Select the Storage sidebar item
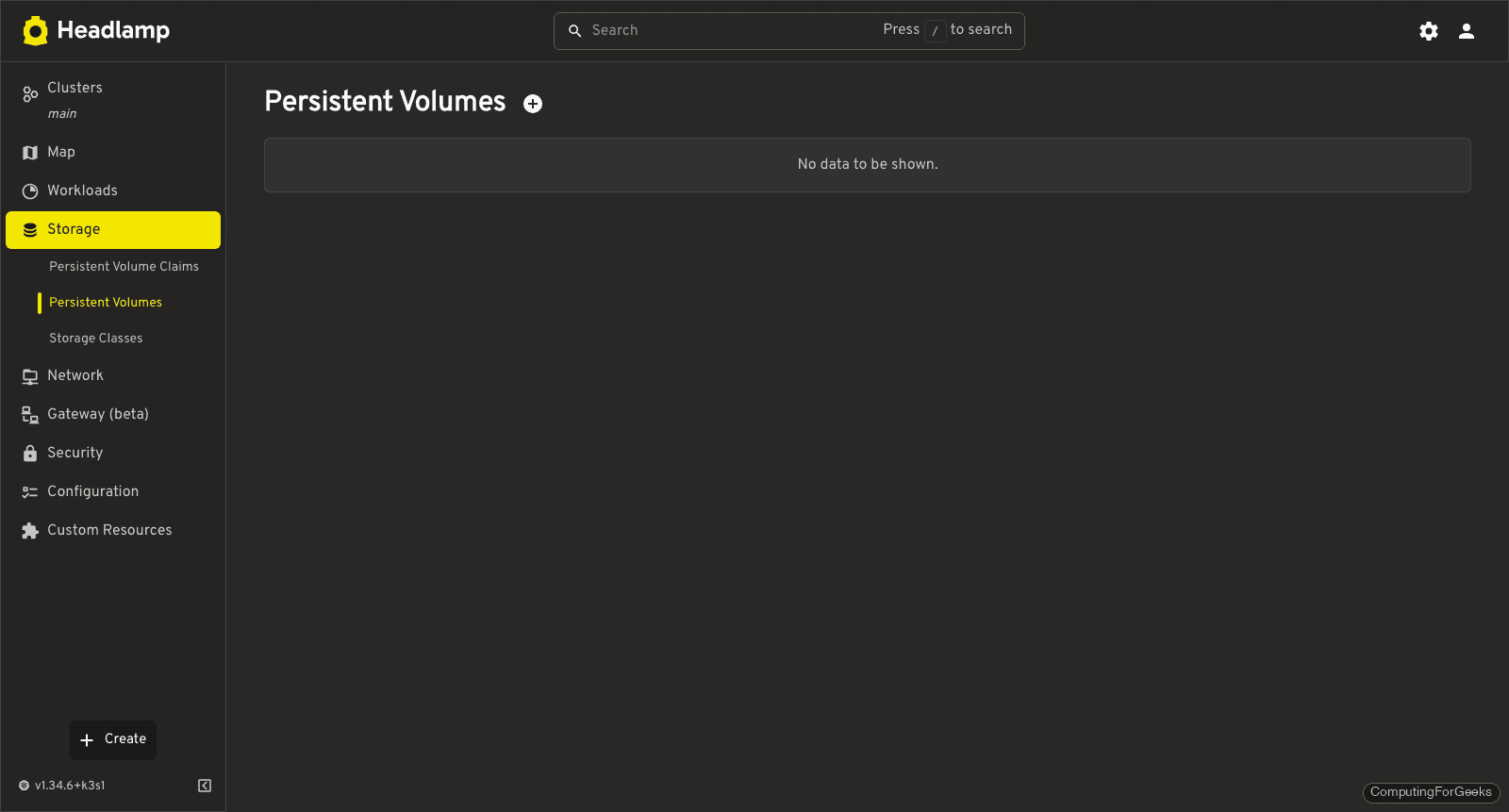 click(x=113, y=230)
